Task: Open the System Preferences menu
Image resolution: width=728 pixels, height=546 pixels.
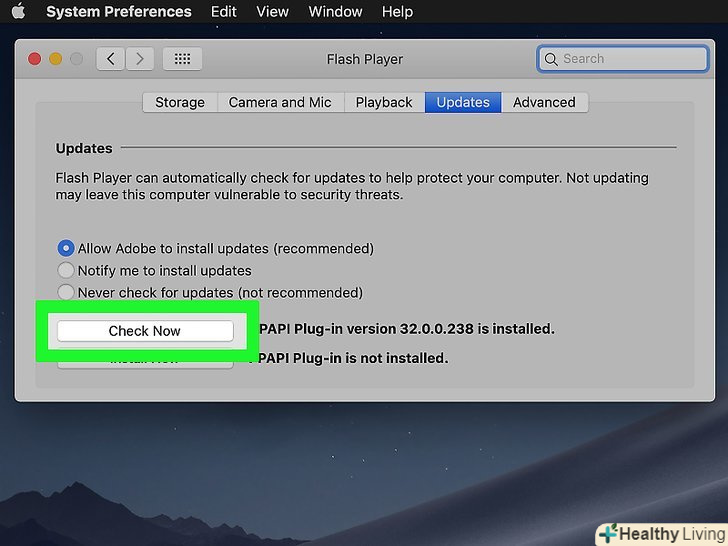Action: [x=118, y=12]
